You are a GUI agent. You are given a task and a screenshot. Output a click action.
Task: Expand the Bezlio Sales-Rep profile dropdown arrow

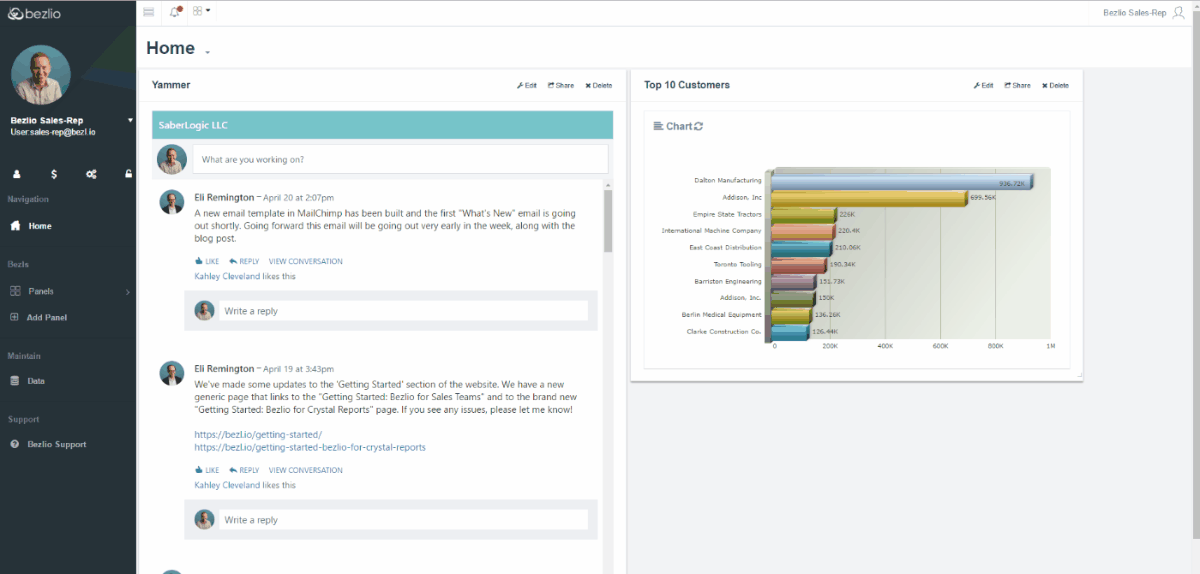tap(130, 120)
